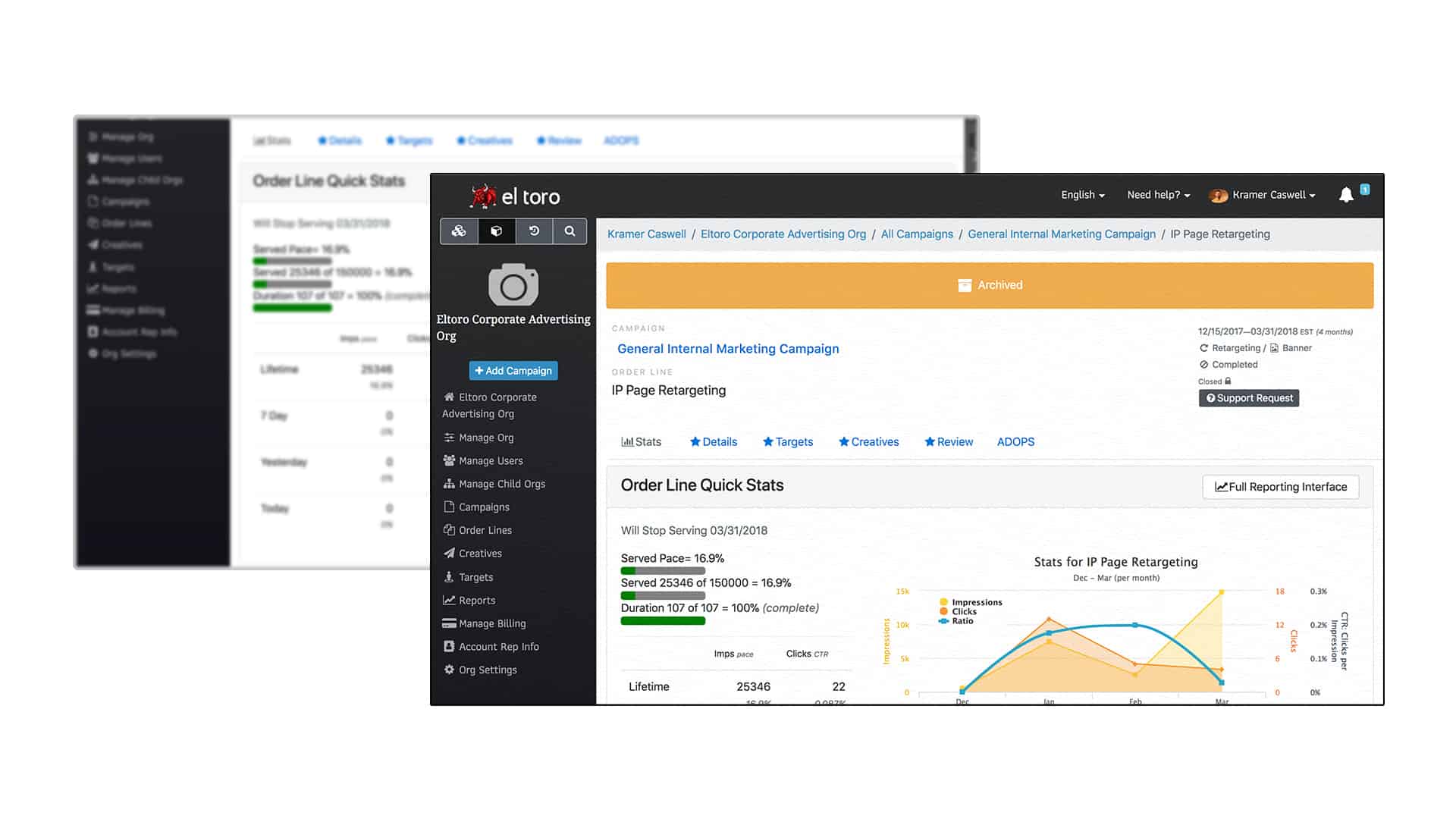Image resolution: width=1456 pixels, height=819 pixels.
Task: Click the Reports chart icon in sidebar
Action: [x=449, y=600]
